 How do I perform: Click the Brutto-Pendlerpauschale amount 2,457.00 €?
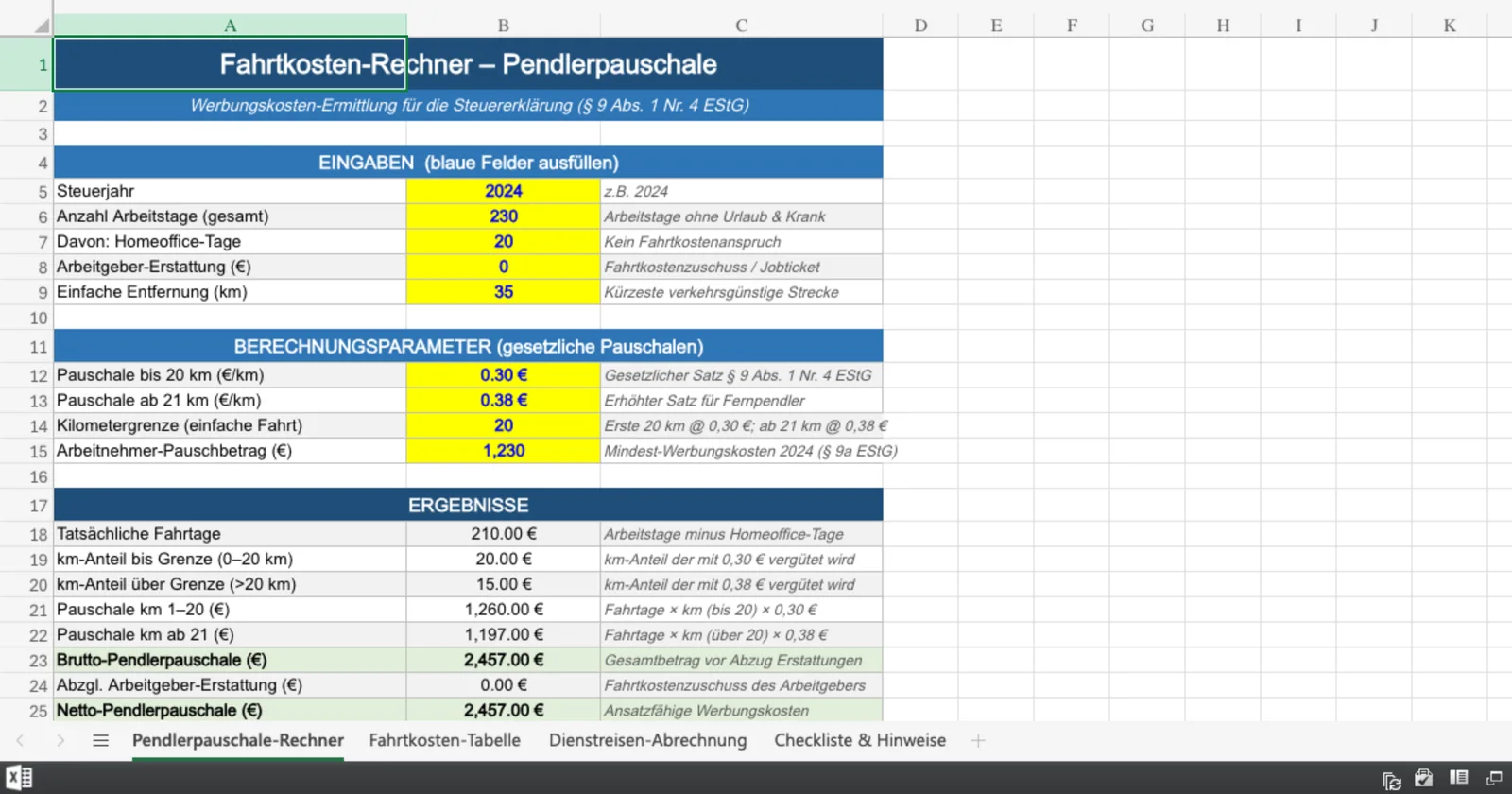click(504, 660)
